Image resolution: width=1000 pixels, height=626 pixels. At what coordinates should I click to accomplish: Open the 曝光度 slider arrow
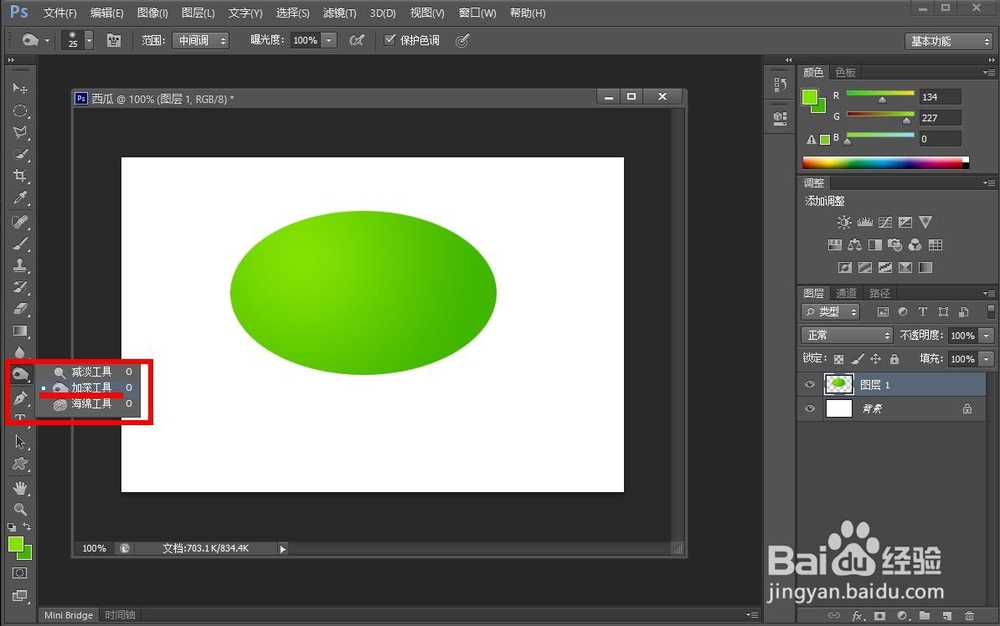tap(329, 40)
